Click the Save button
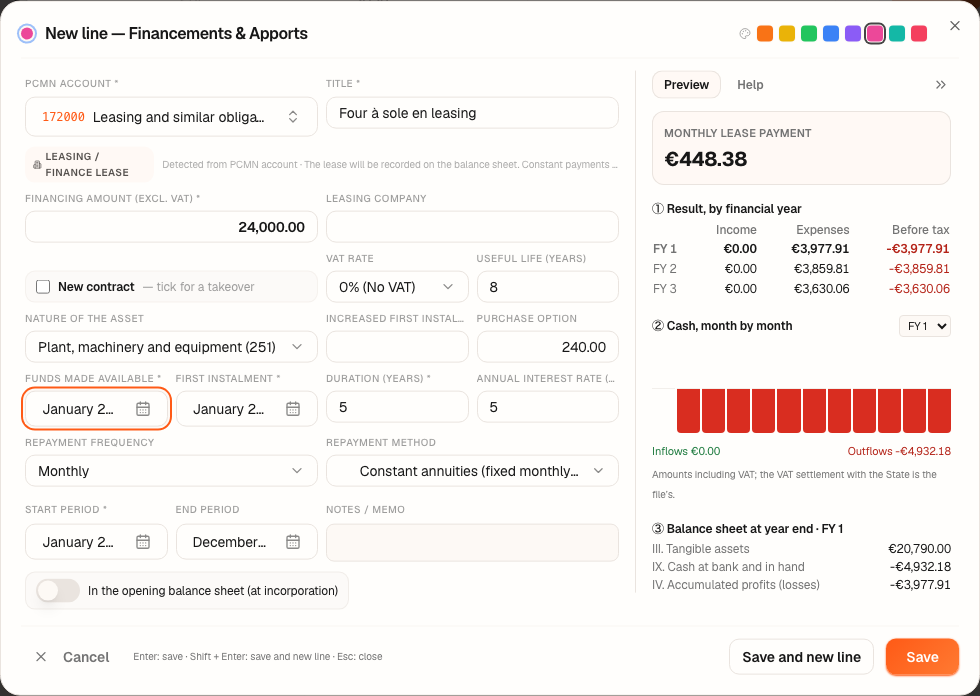Screen dimensions: 980x696 (922, 657)
